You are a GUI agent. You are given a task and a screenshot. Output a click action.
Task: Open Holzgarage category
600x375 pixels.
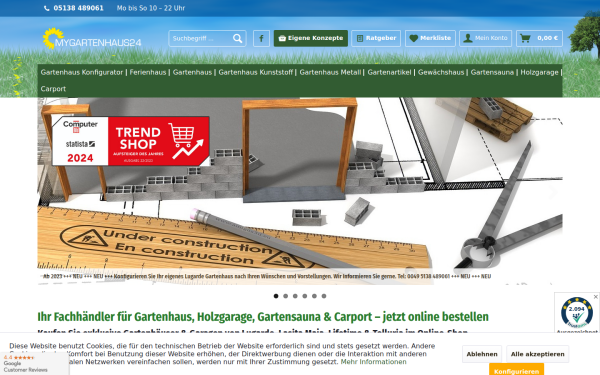[539, 72]
